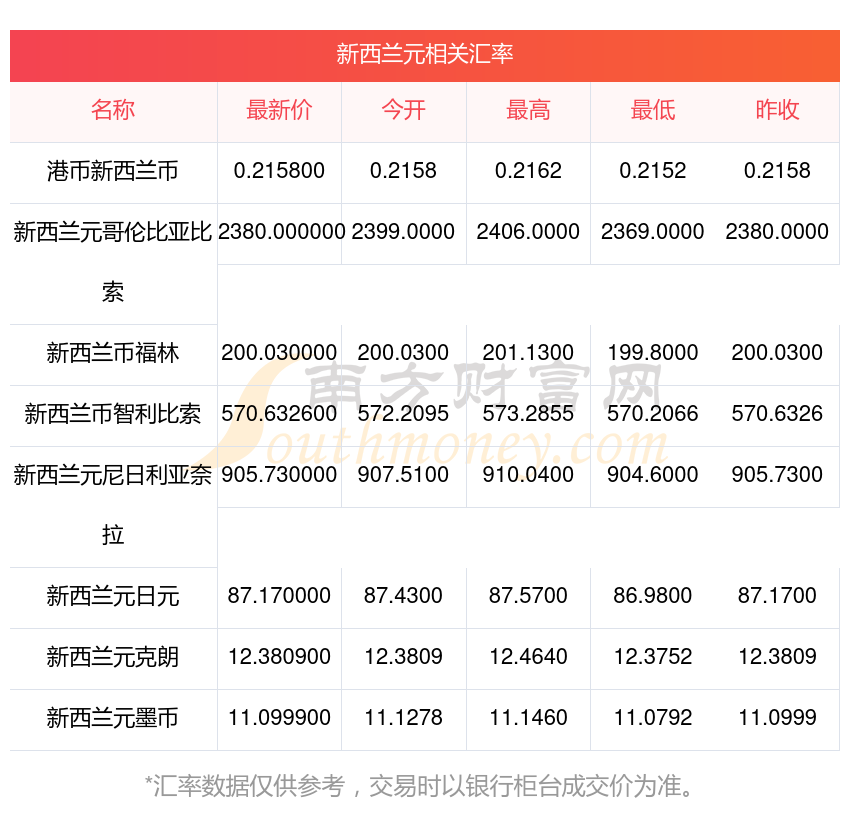The width and height of the screenshot is (850, 817).
Task: Click the row name 港币新西兰币
Action: [113, 171]
